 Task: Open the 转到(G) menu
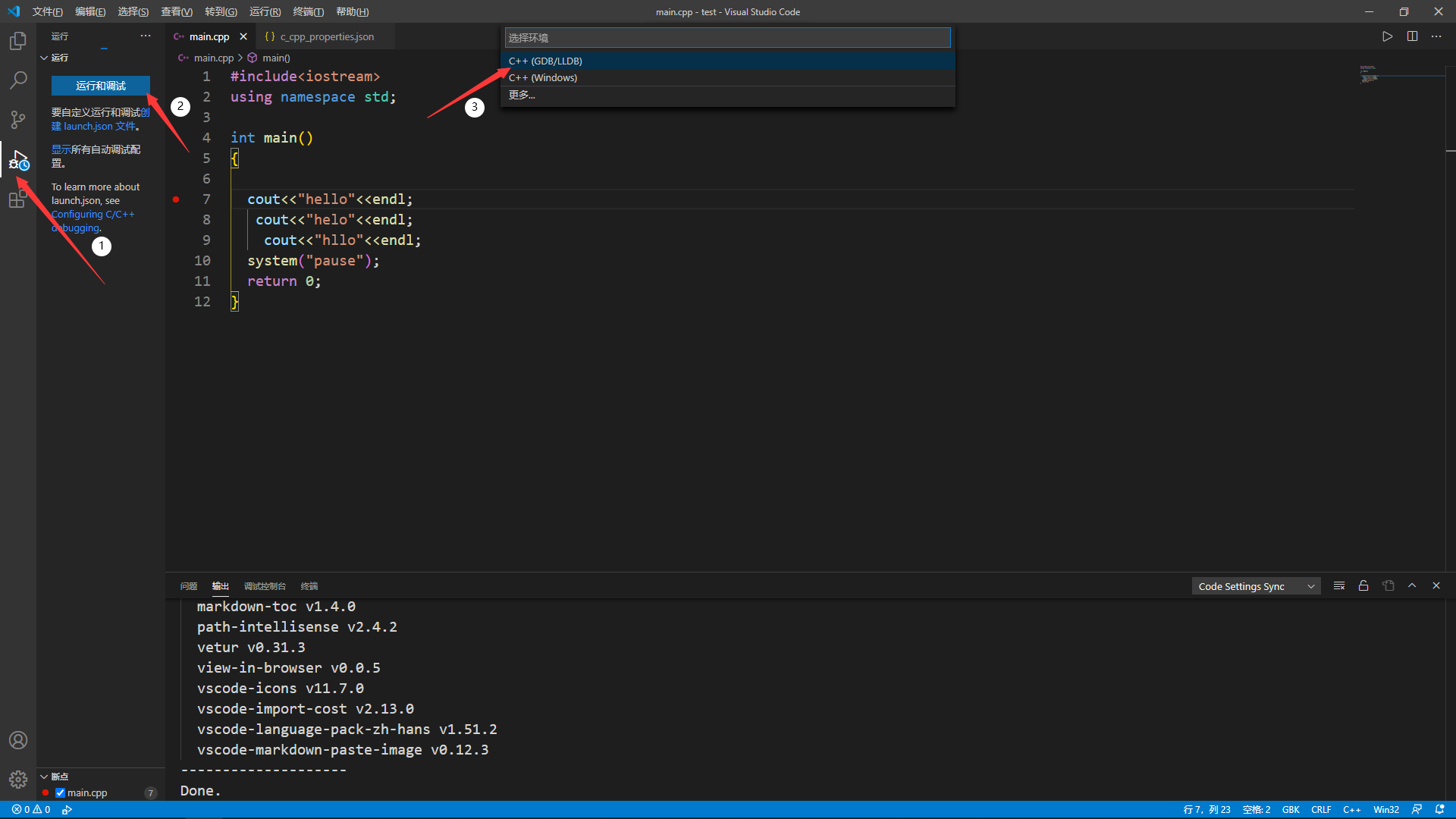221,11
